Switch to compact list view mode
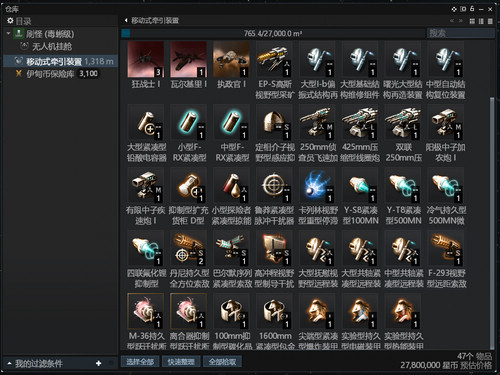The image size is (500, 375). click(490, 21)
